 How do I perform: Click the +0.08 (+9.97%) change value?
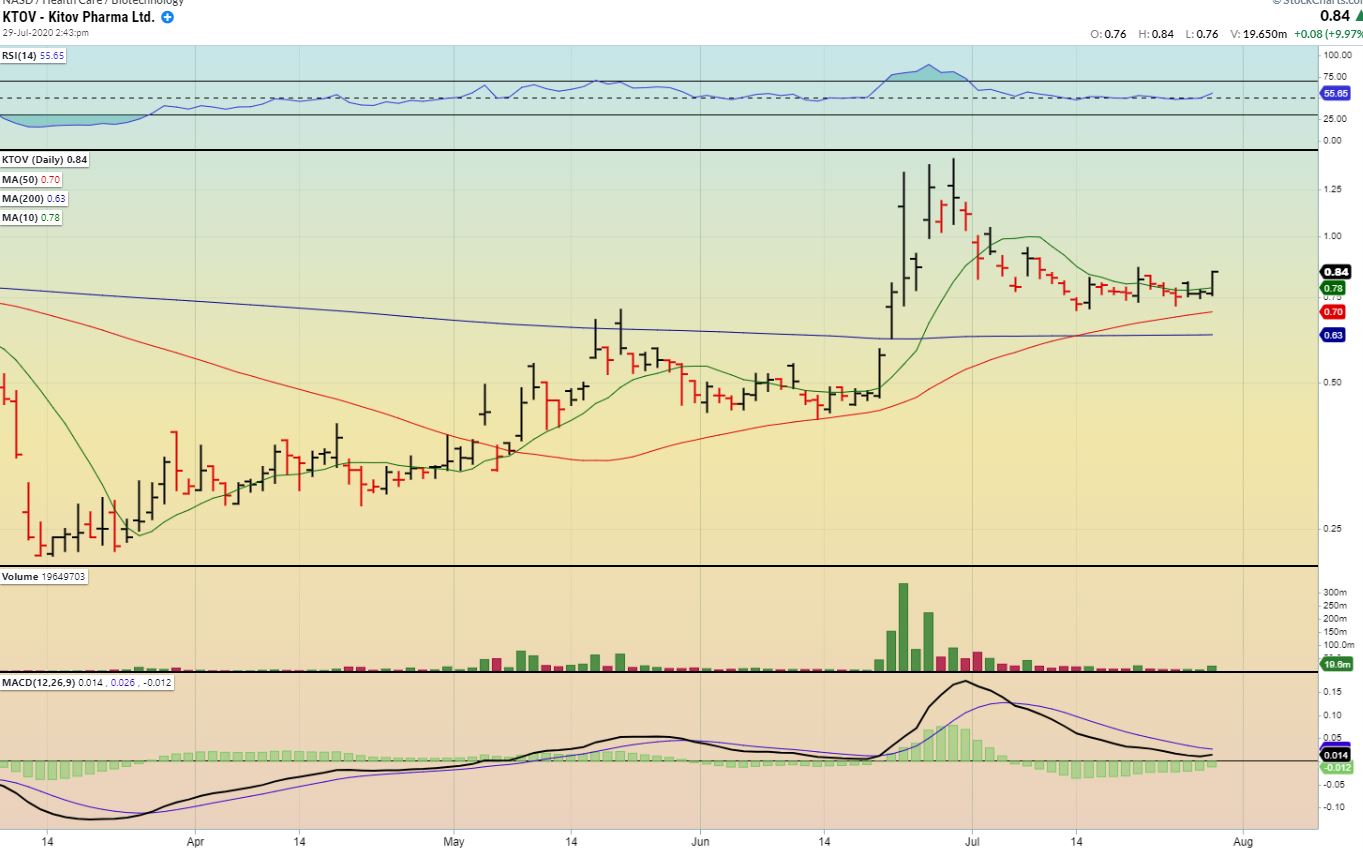click(x=1328, y=34)
